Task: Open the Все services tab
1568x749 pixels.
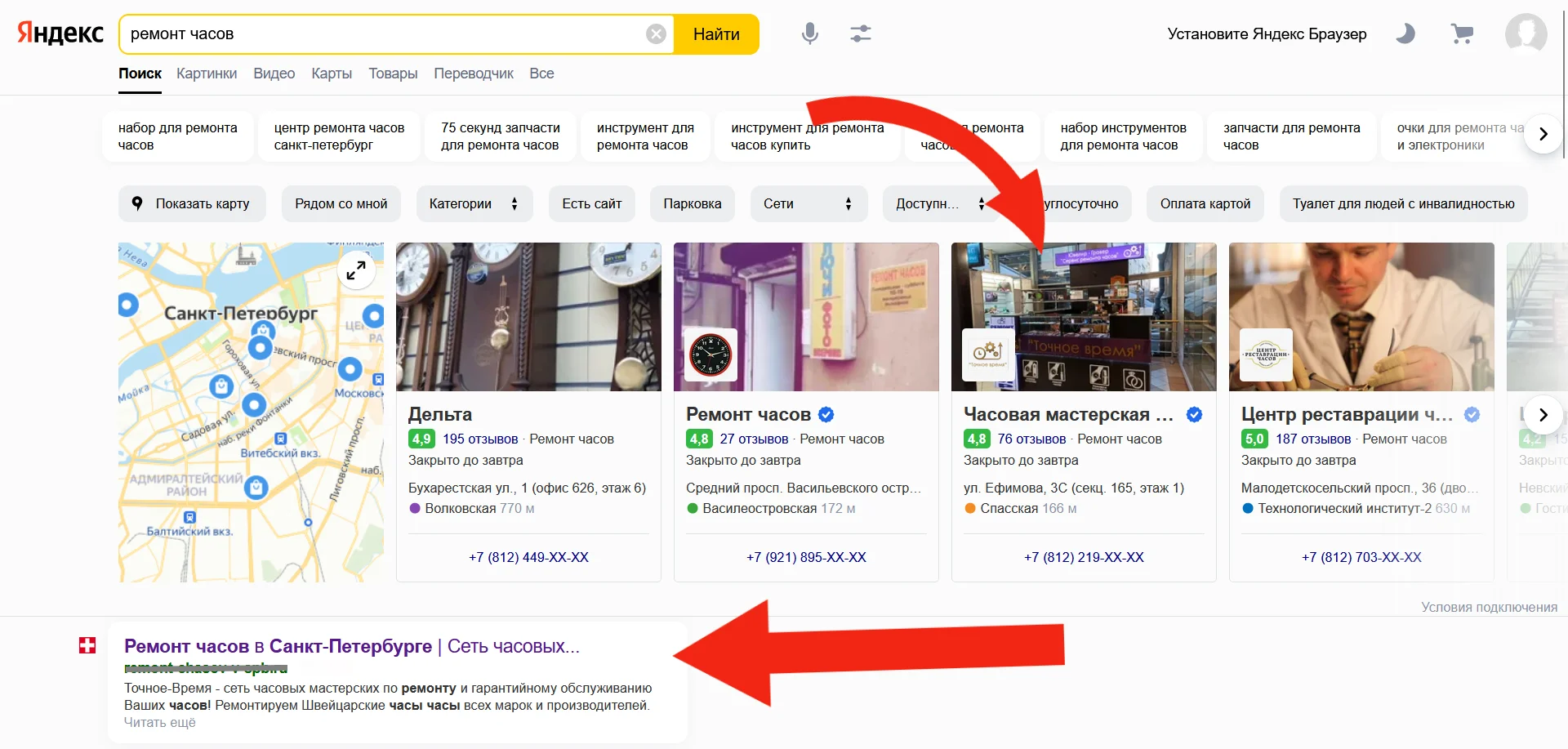Action: coord(541,74)
